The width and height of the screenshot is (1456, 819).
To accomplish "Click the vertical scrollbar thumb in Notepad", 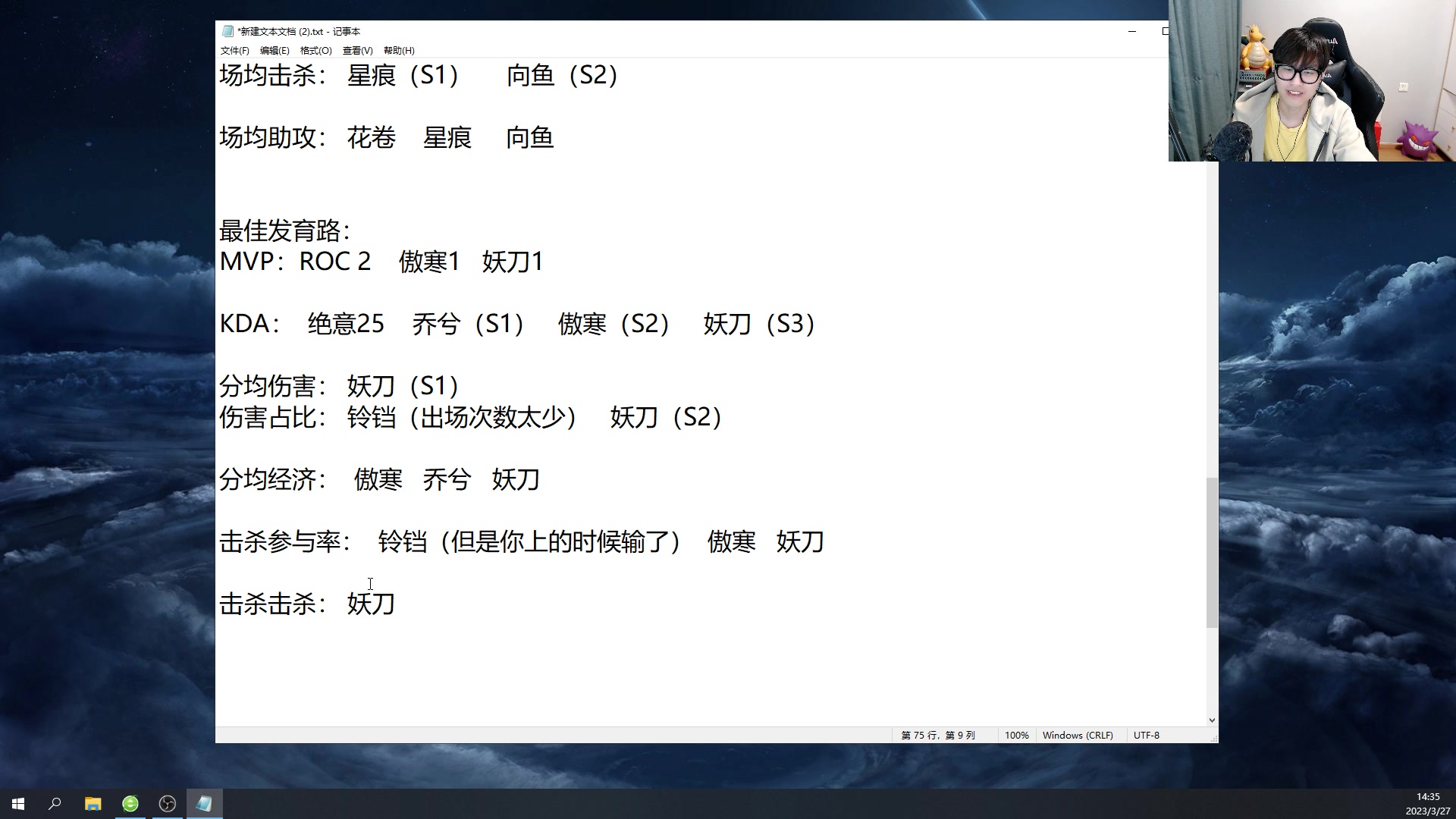I will [1212, 553].
